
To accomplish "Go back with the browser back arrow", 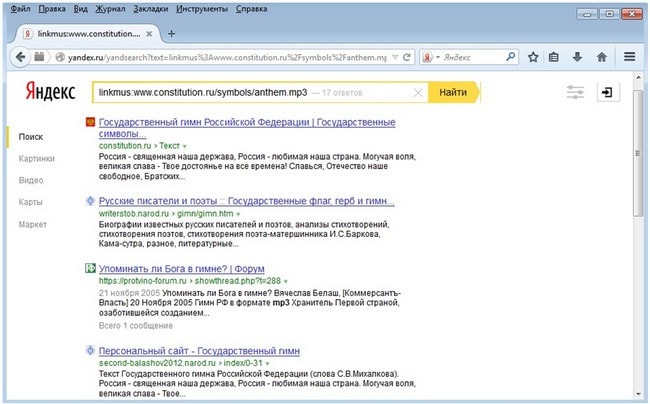I will point(20,57).
